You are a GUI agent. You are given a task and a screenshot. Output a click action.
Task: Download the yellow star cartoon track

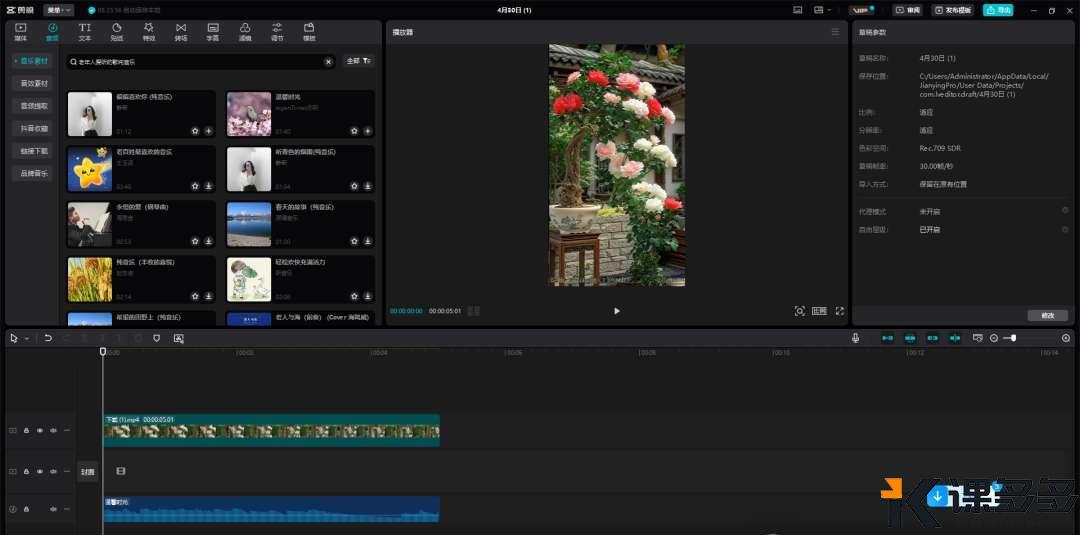209,186
